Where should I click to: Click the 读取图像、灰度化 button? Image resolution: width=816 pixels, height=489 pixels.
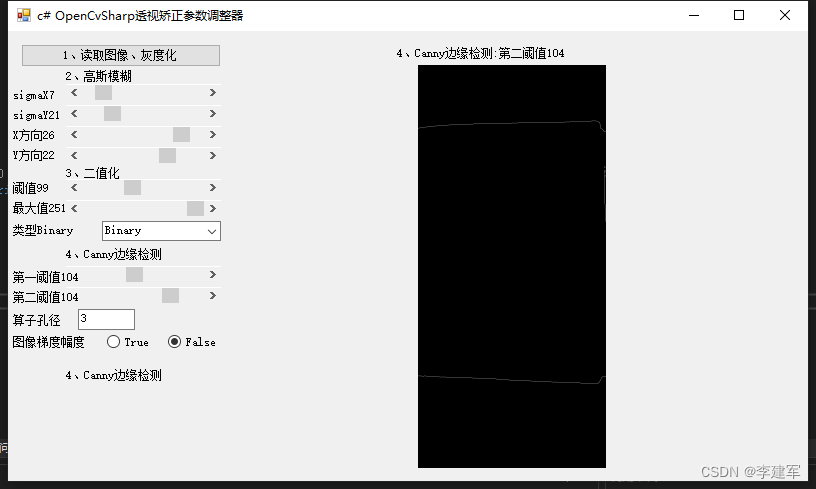click(121, 55)
